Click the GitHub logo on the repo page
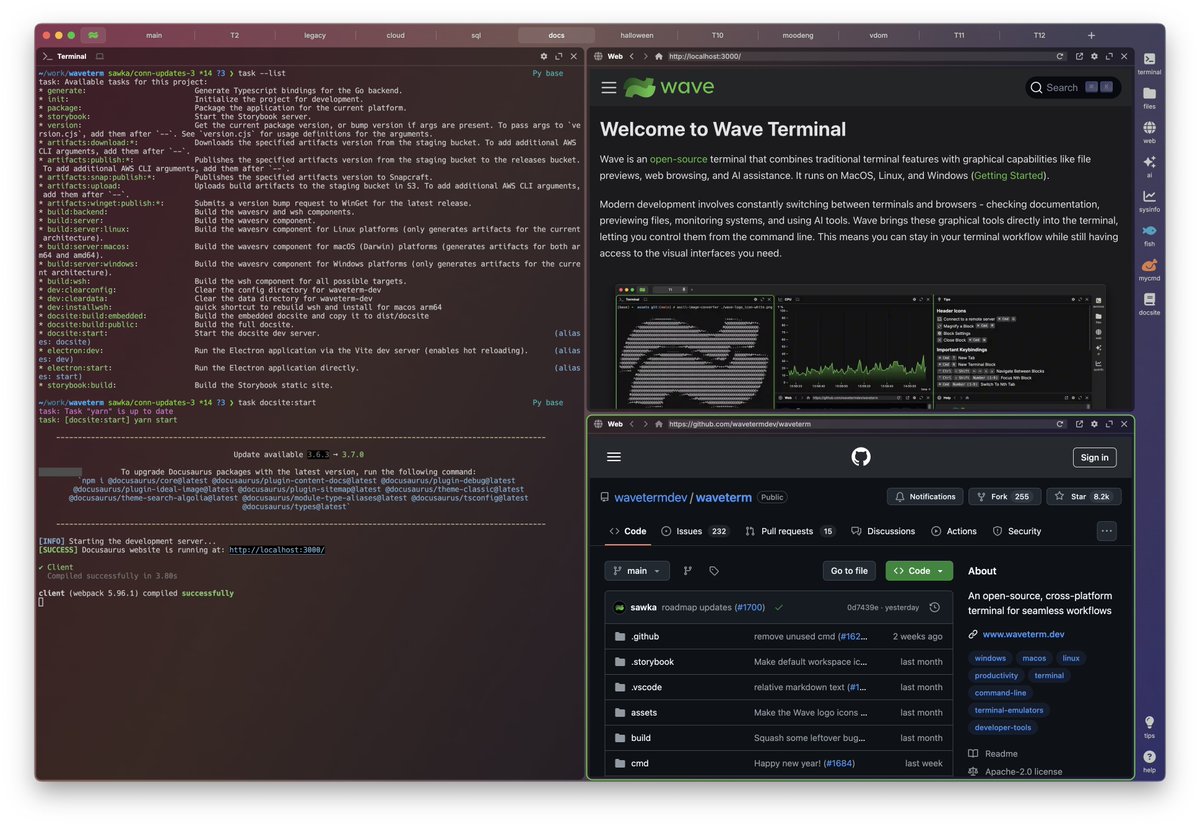 pos(860,456)
